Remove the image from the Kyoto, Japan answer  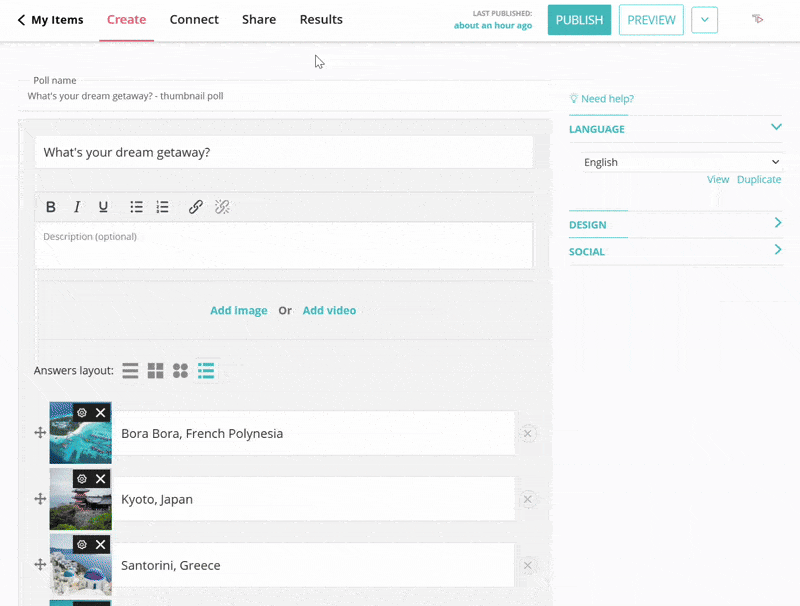click(x=99, y=478)
